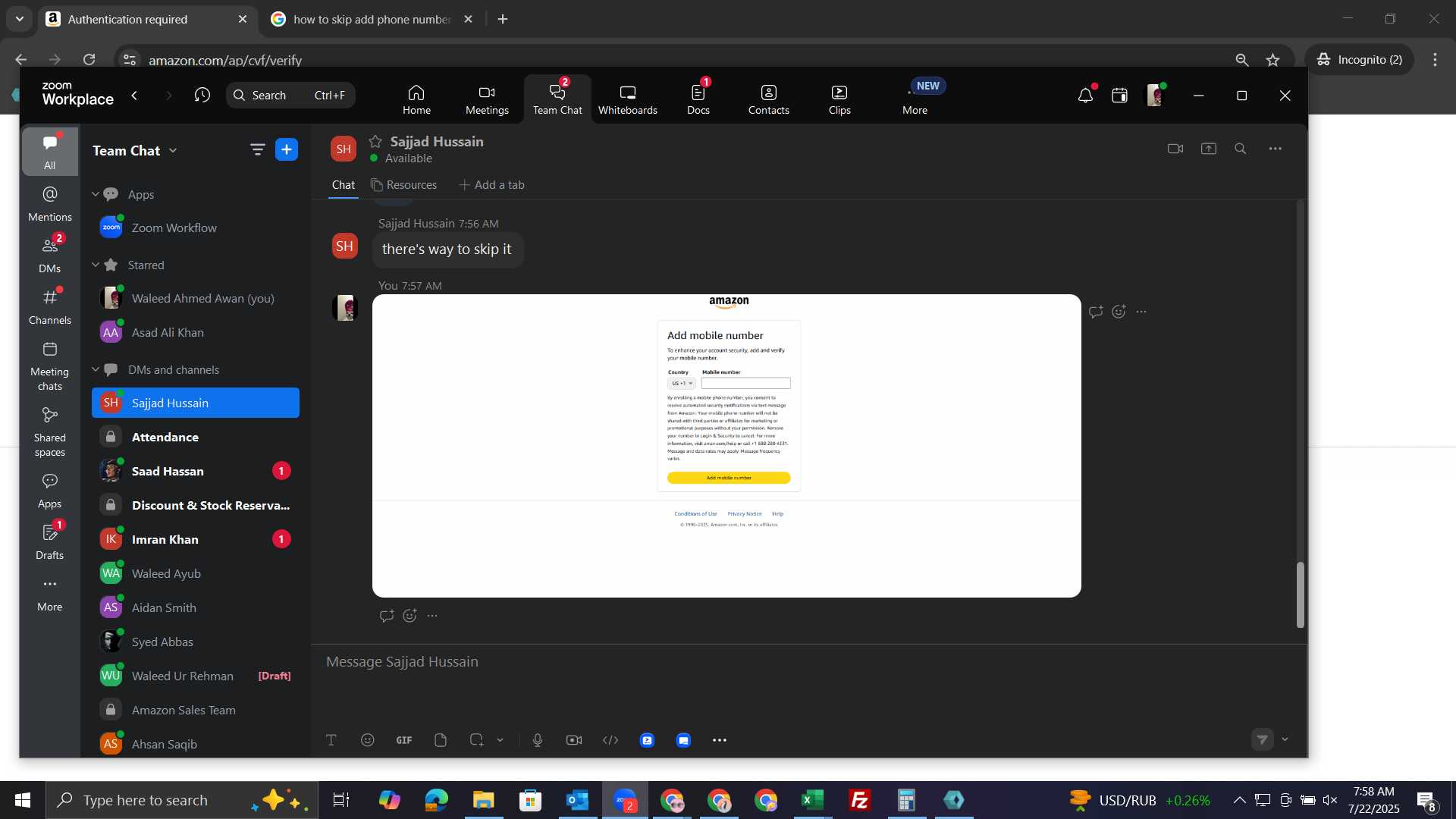Insert a code snippet
This screenshot has height=819, width=1456.
click(610, 740)
